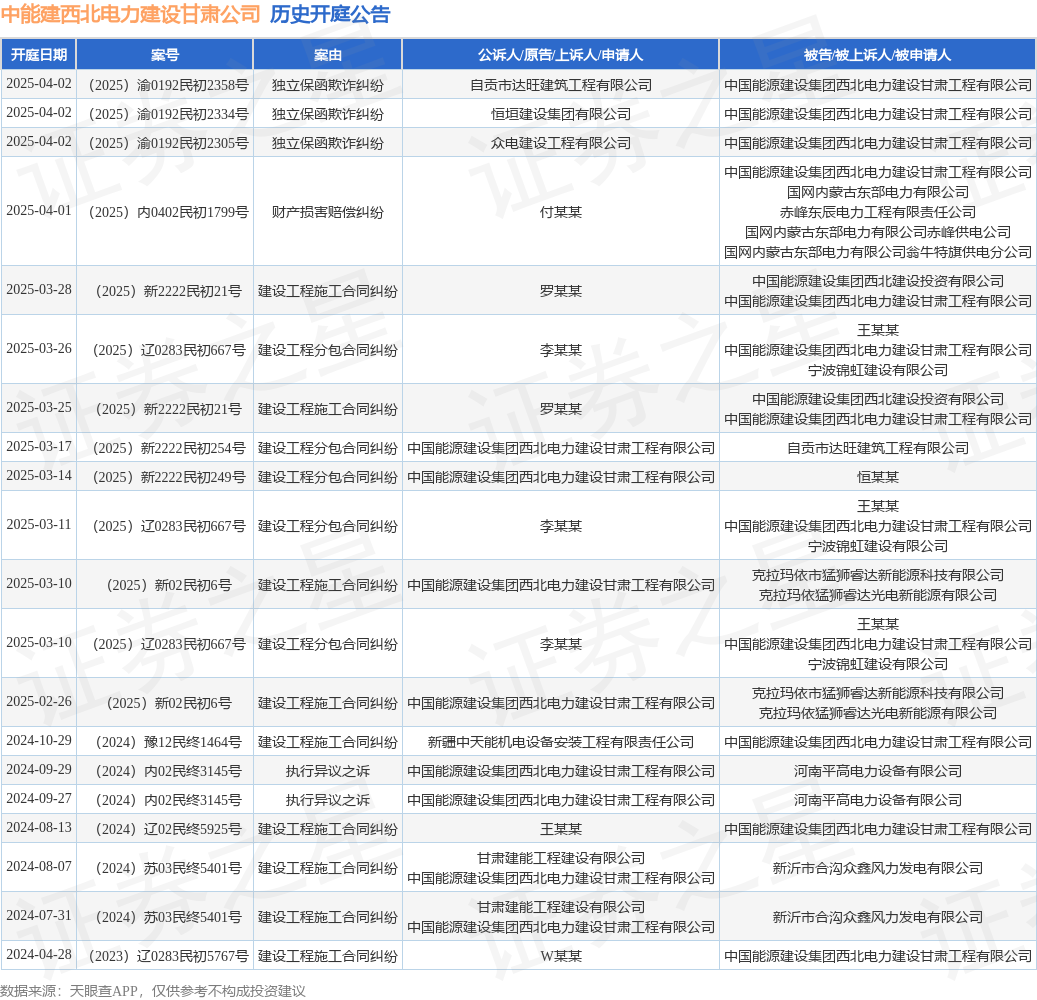The height and width of the screenshot is (1000, 1037).
Task: Select case number （2025）渝0192民初2334号
Action: [x=165, y=114]
